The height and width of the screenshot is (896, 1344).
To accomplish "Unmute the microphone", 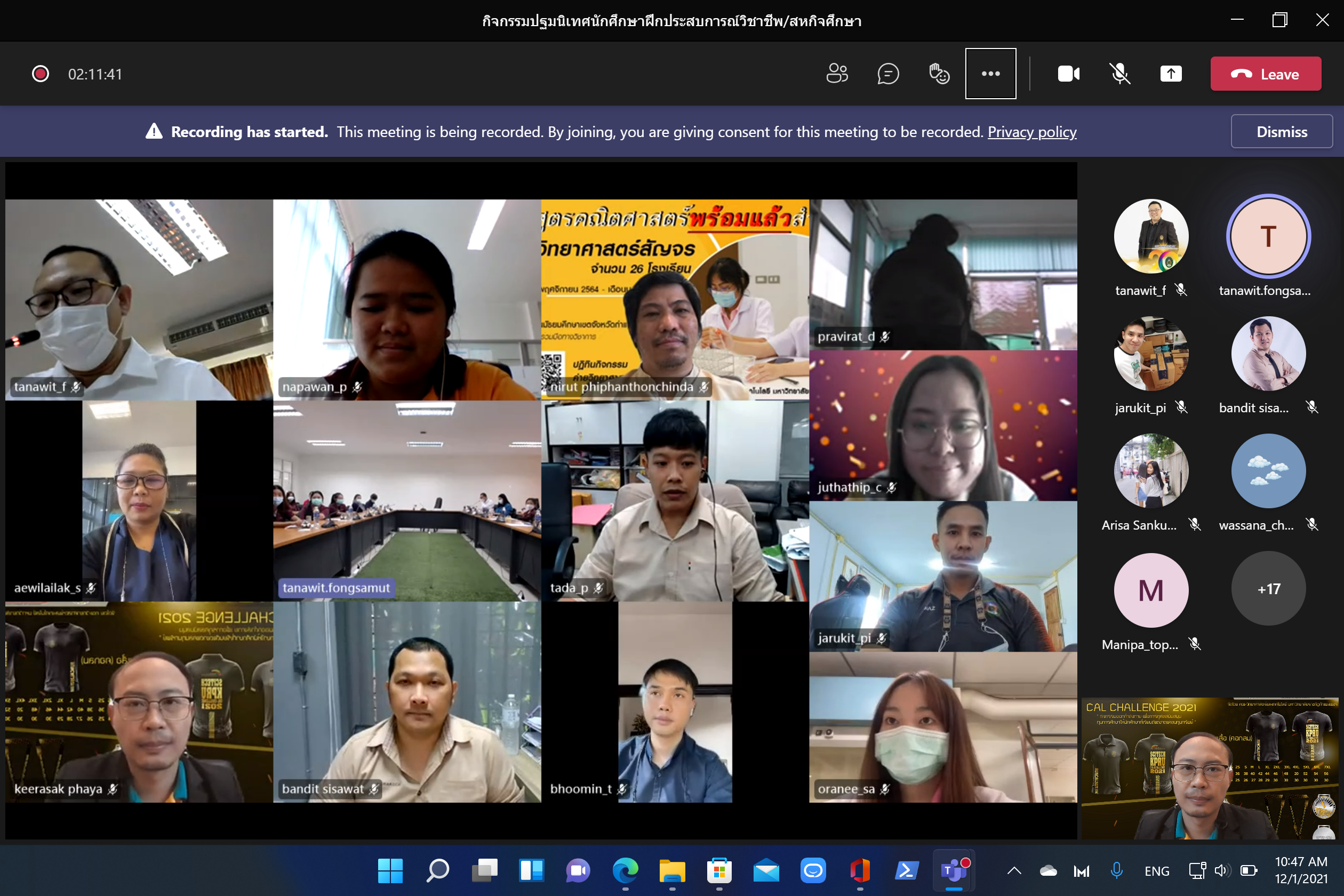I will 1119,74.
